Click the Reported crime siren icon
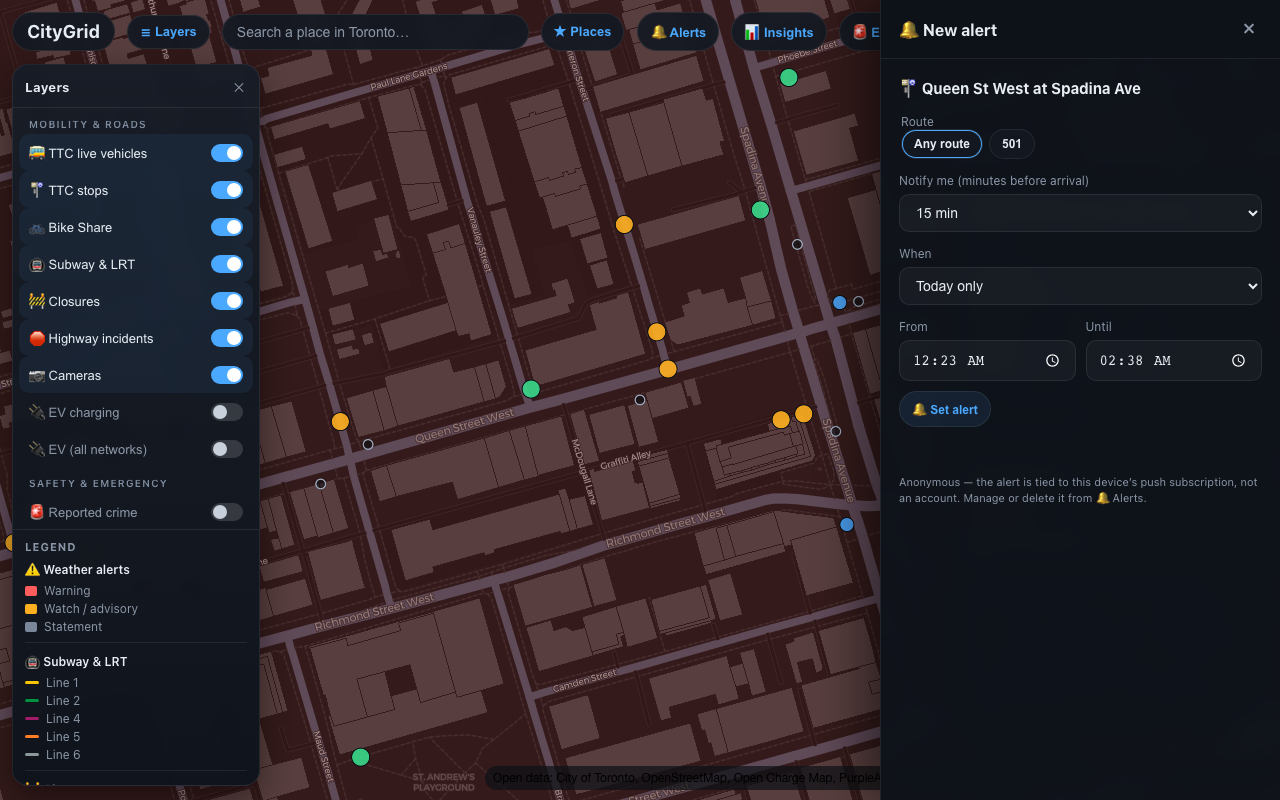The height and width of the screenshot is (800, 1280). [37, 512]
